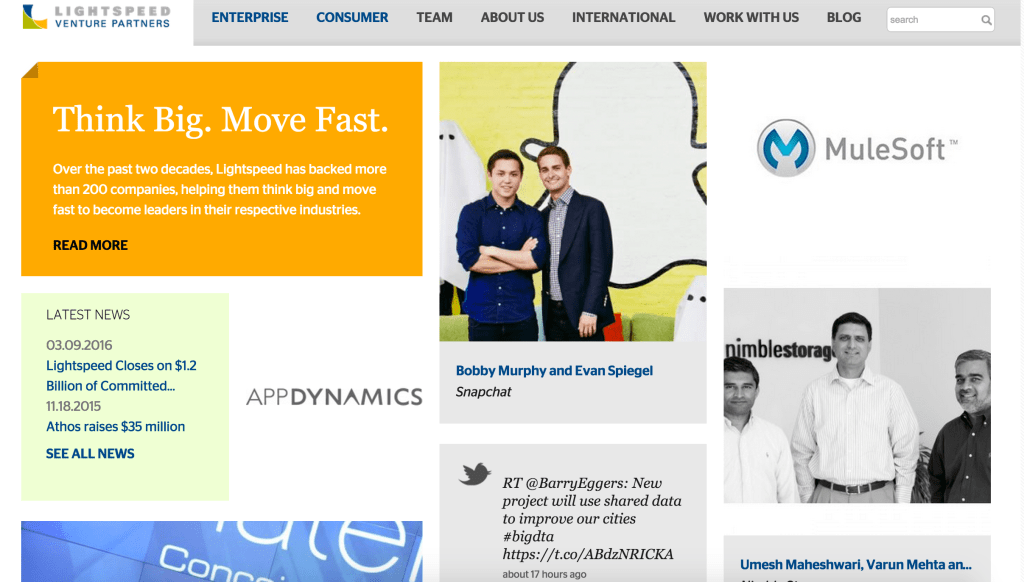This screenshot has width=1024, height=582.
Task: Open the MuleSoft logo tile
Action: click(x=857, y=148)
